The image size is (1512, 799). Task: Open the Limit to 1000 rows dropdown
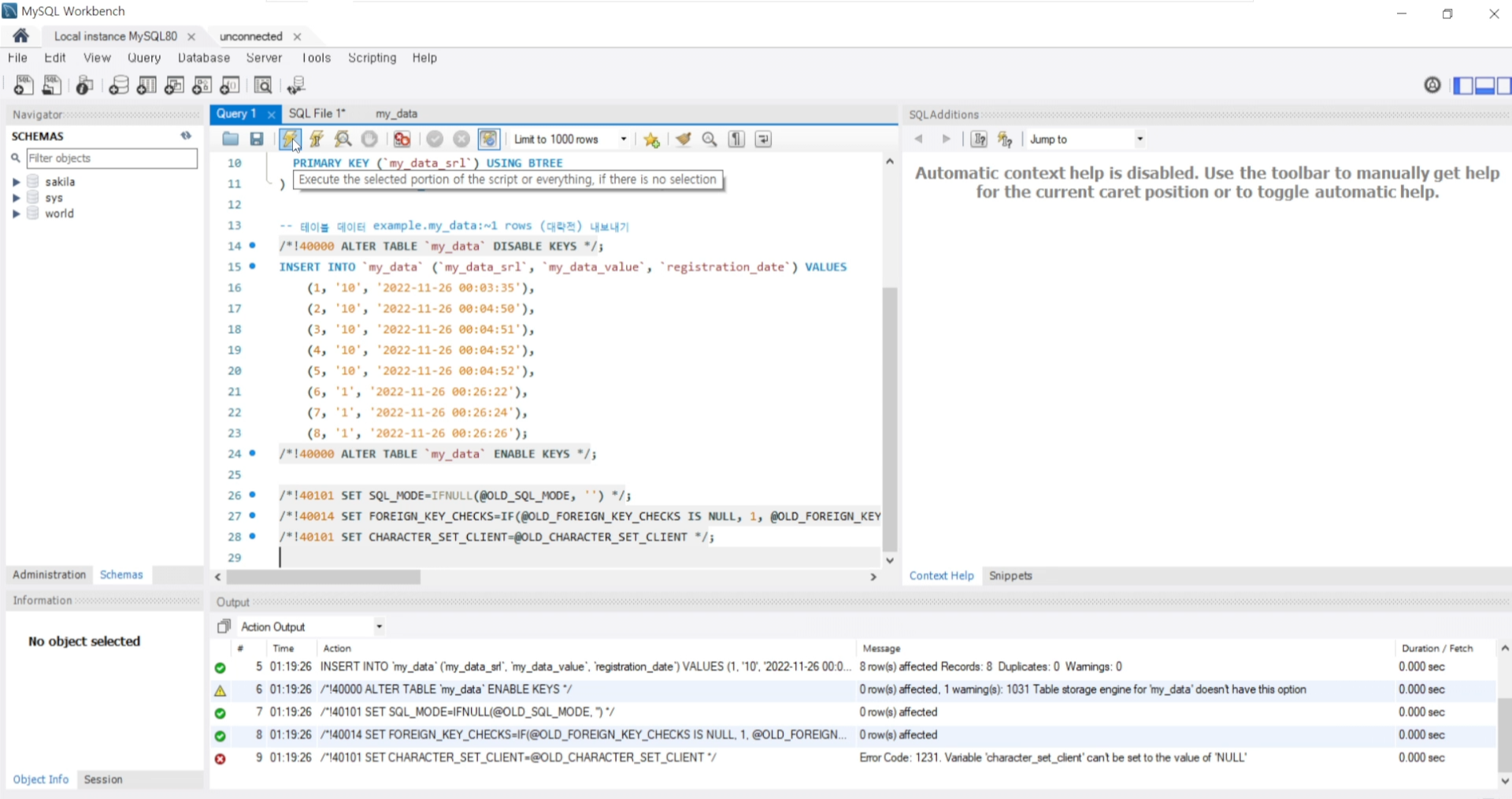624,139
